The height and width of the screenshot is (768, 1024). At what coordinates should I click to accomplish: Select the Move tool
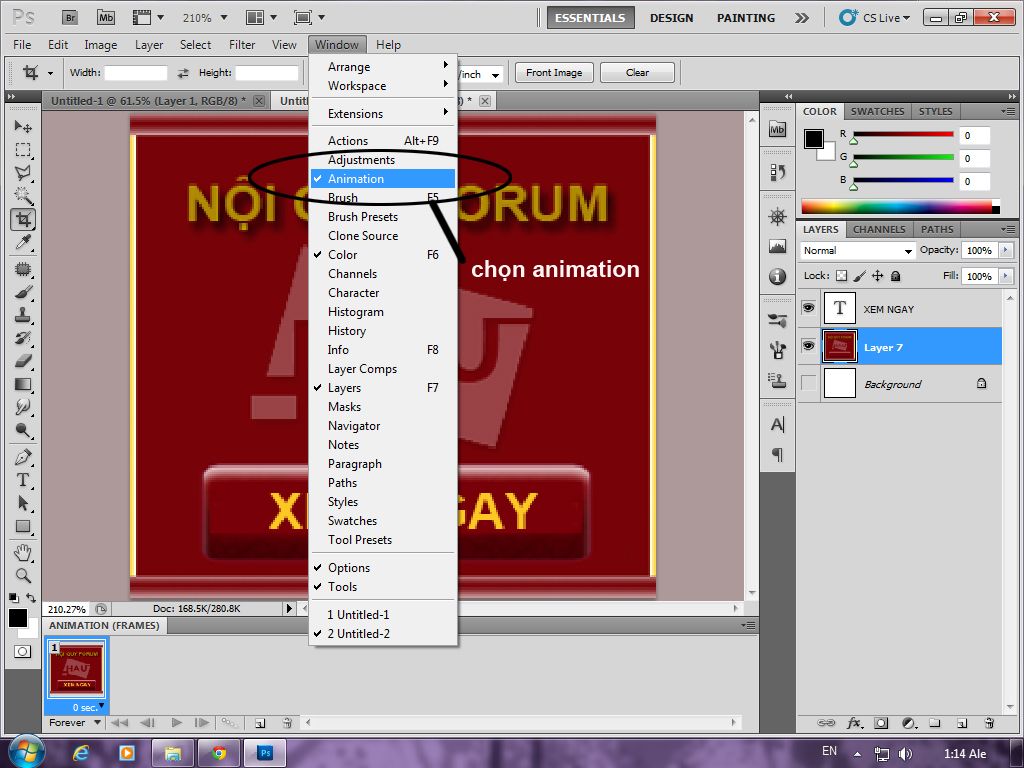[x=23, y=126]
